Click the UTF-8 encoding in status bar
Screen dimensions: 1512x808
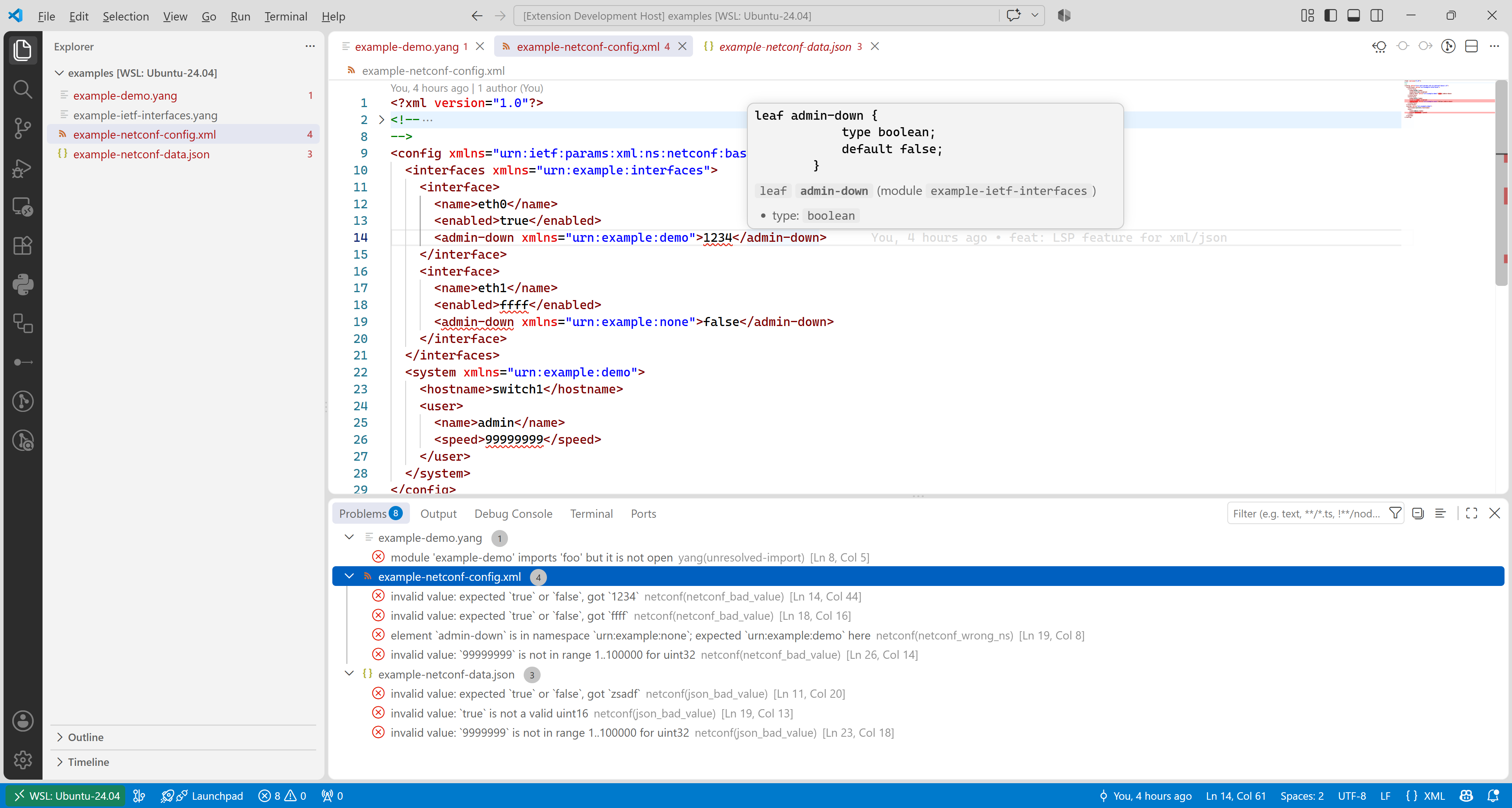1352,796
